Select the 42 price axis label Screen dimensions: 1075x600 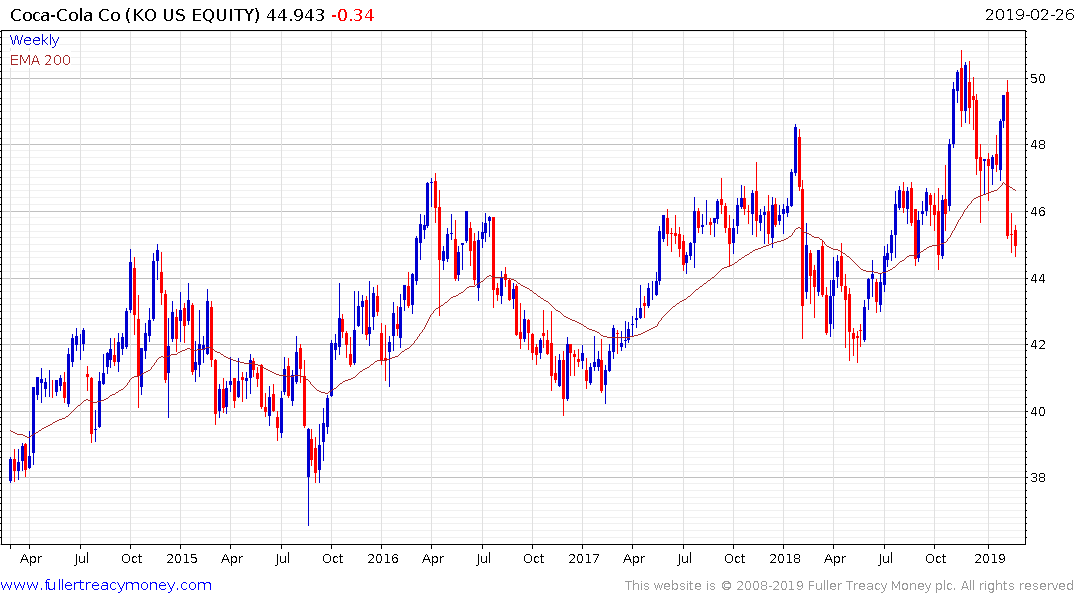[x=1037, y=345]
